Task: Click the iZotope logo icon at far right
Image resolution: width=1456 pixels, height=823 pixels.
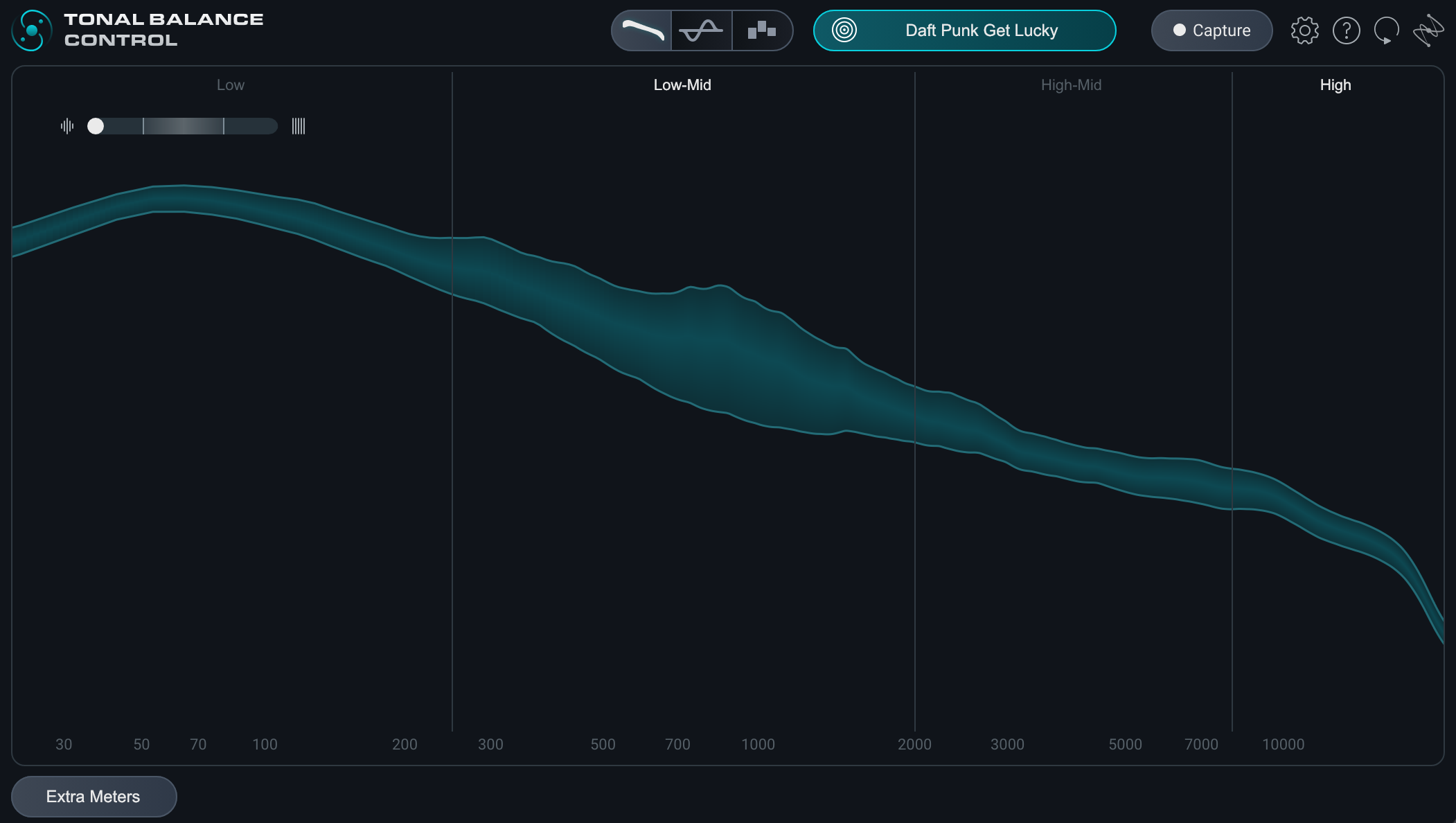Action: click(1428, 30)
